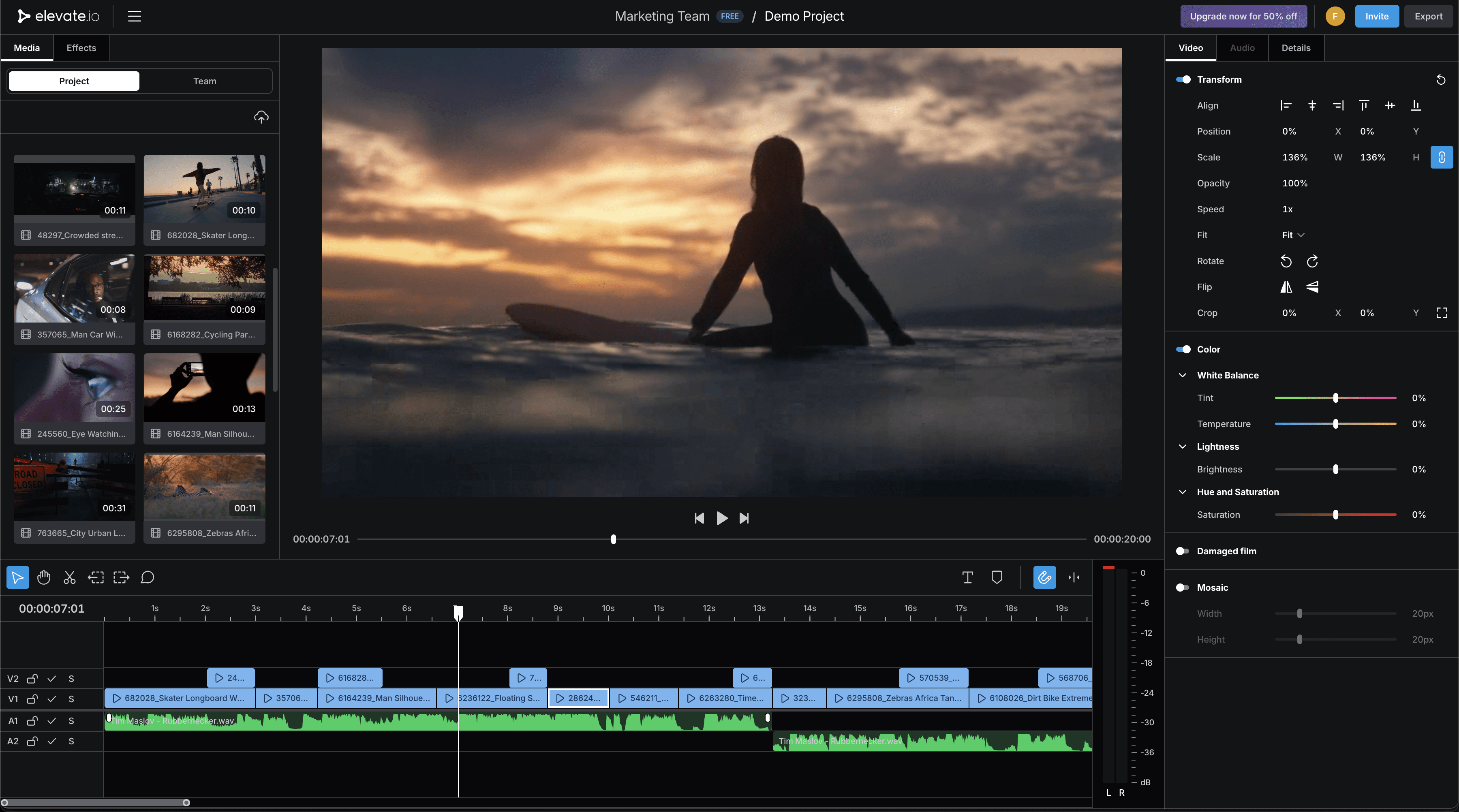Open the Video properties tab
Viewport: 1459px width, 812px height.
coord(1191,48)
